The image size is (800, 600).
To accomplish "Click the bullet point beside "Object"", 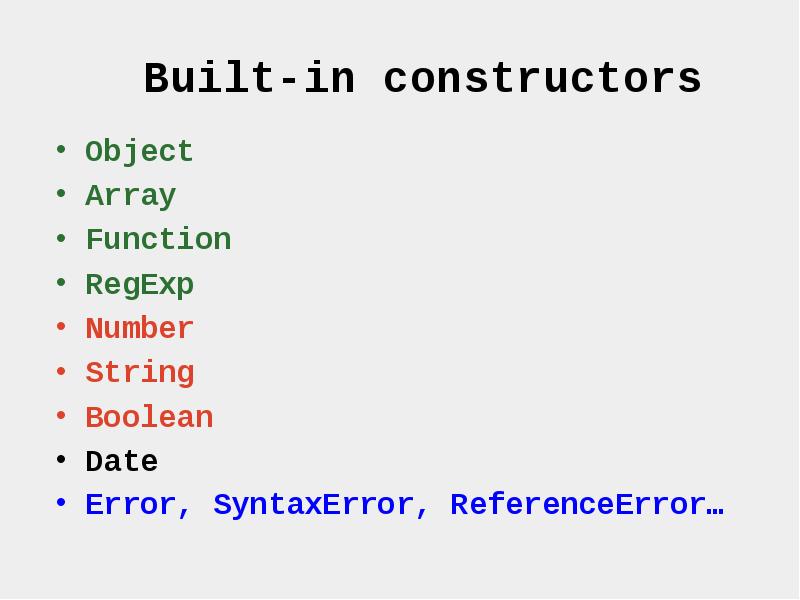I will coord(62,151).
